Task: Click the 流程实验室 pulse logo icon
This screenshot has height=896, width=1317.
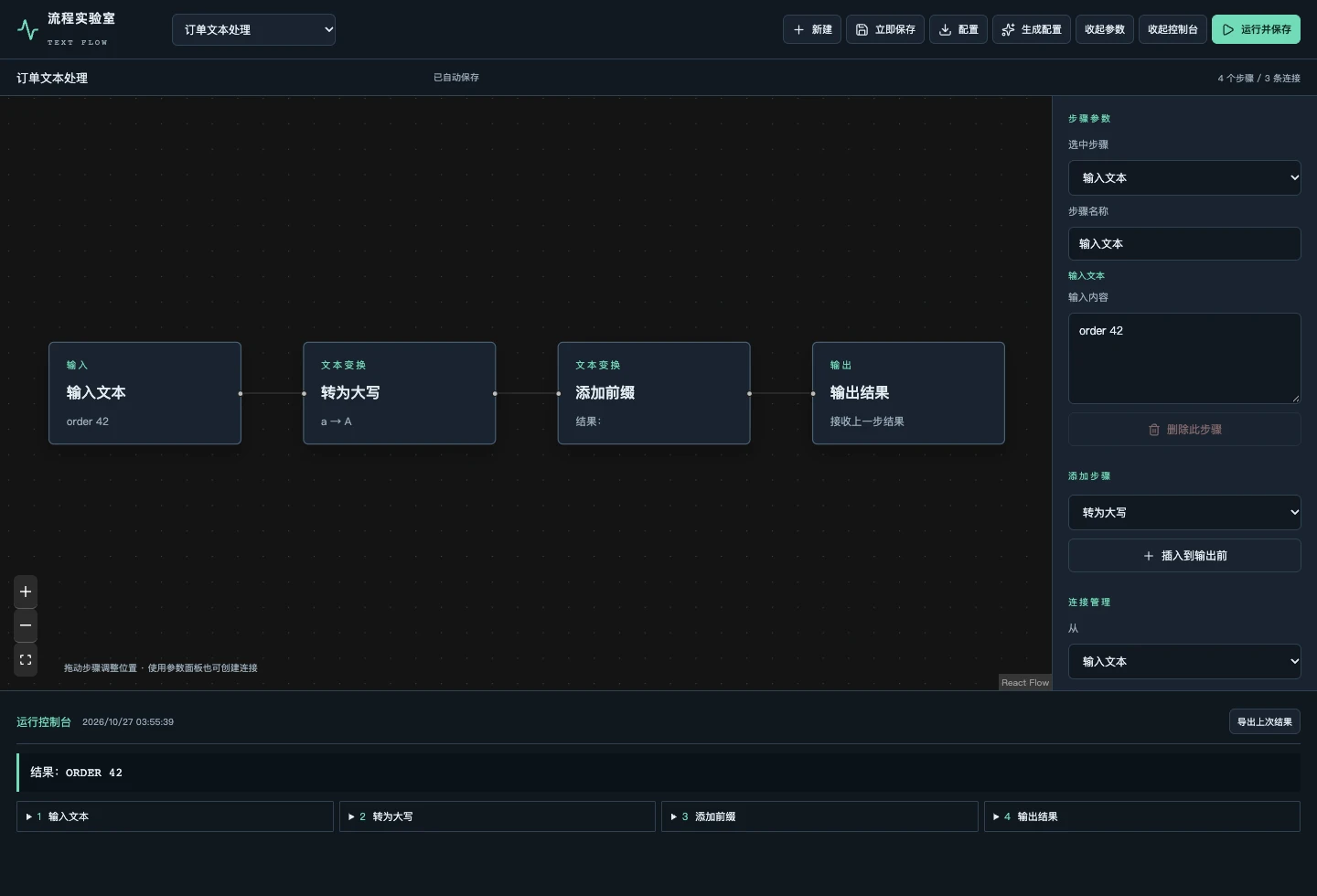Action: pyautogui.click(x=27, y=29)
